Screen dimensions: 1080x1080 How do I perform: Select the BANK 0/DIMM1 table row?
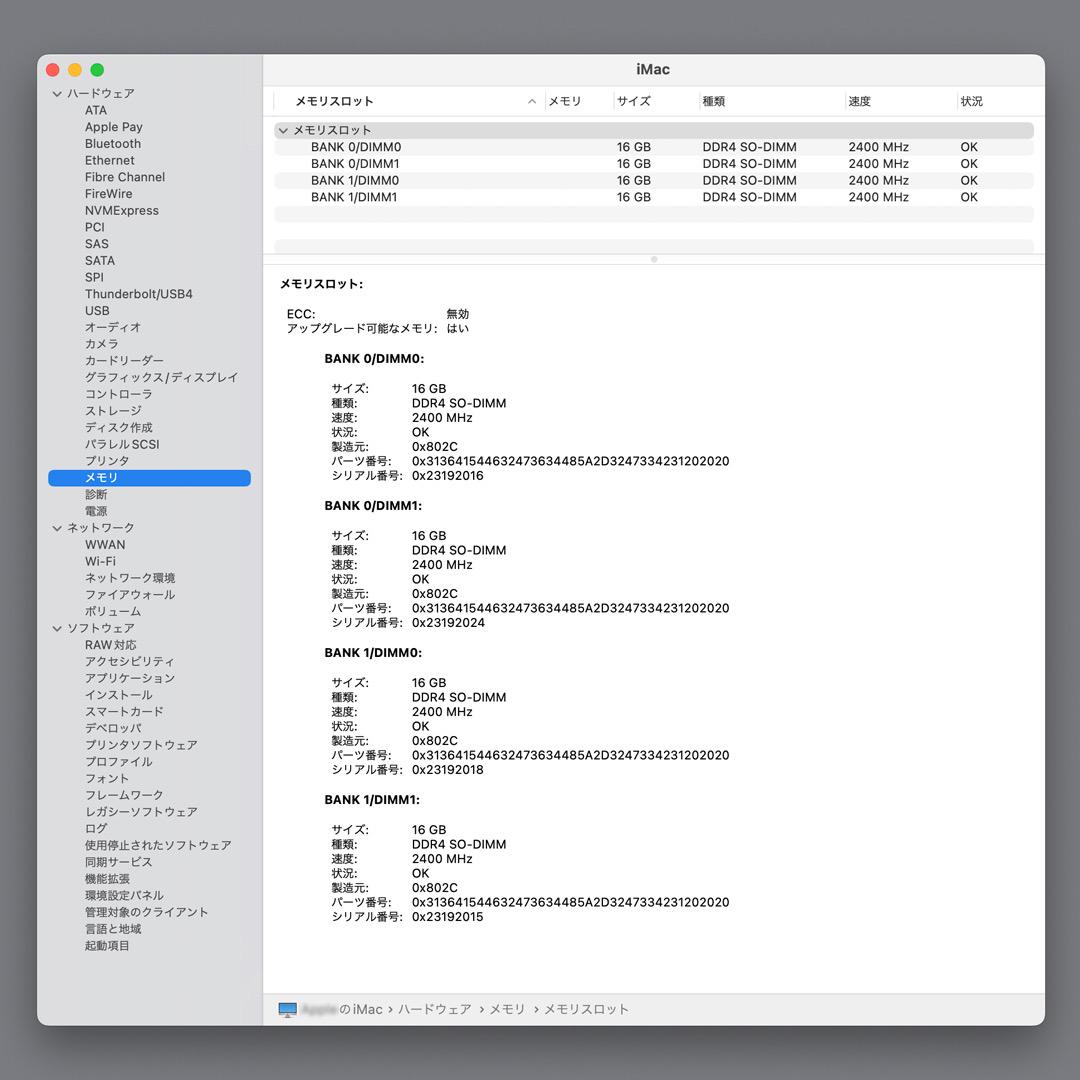pyautogui.click(x=654, y=164)
